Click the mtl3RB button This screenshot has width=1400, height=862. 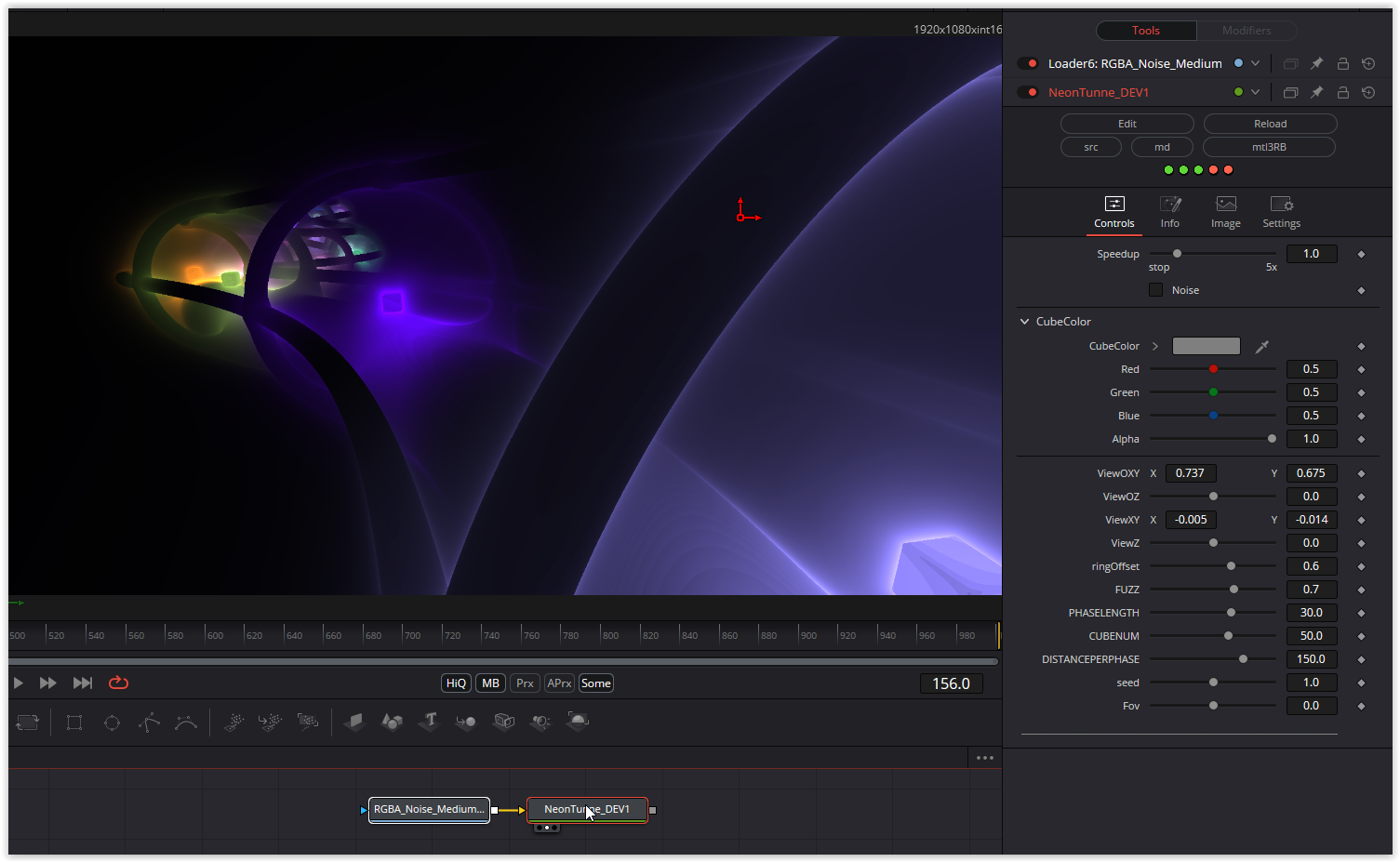(1269, 148)
